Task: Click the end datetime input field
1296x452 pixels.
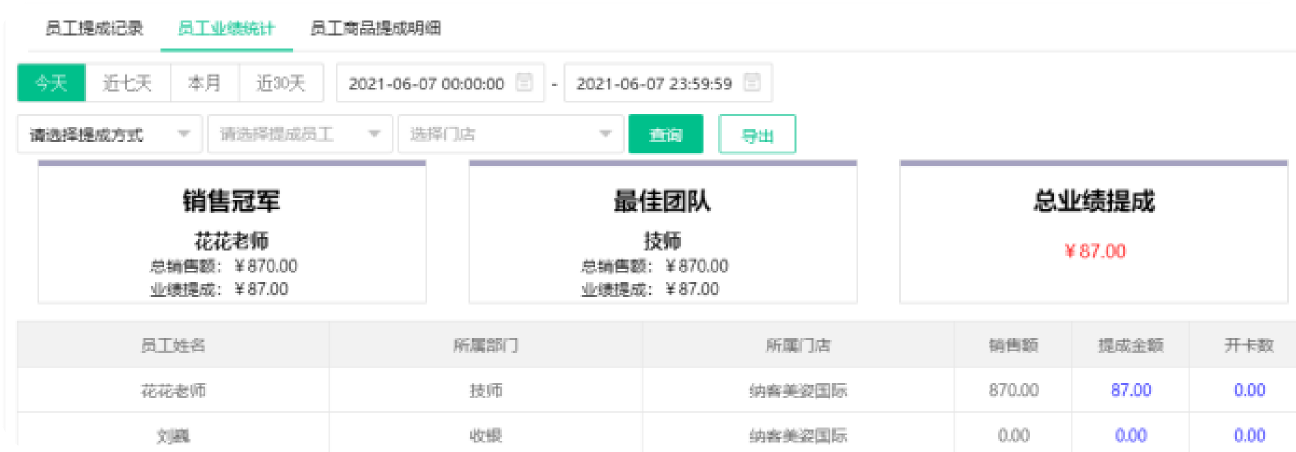Action: pos(654,83)
